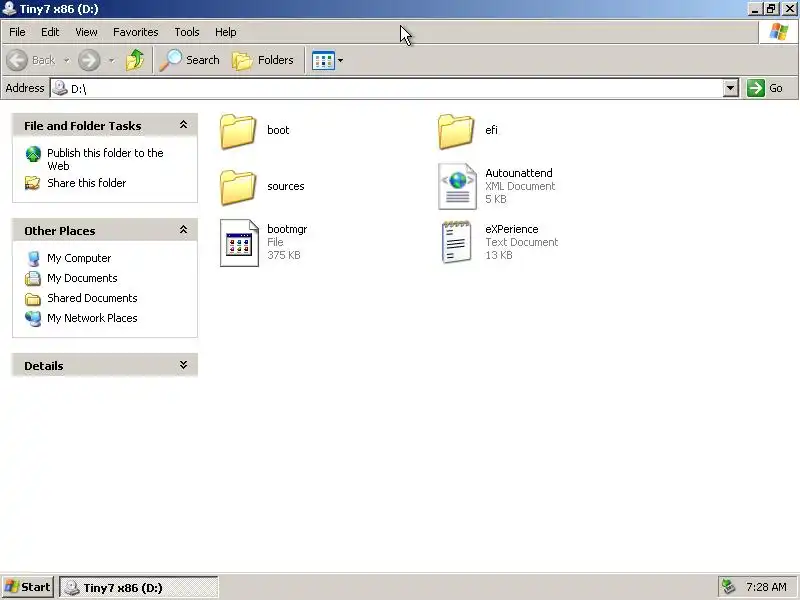Open the View menu
This screenshot has width=800, height=600.
coord(86,32)
